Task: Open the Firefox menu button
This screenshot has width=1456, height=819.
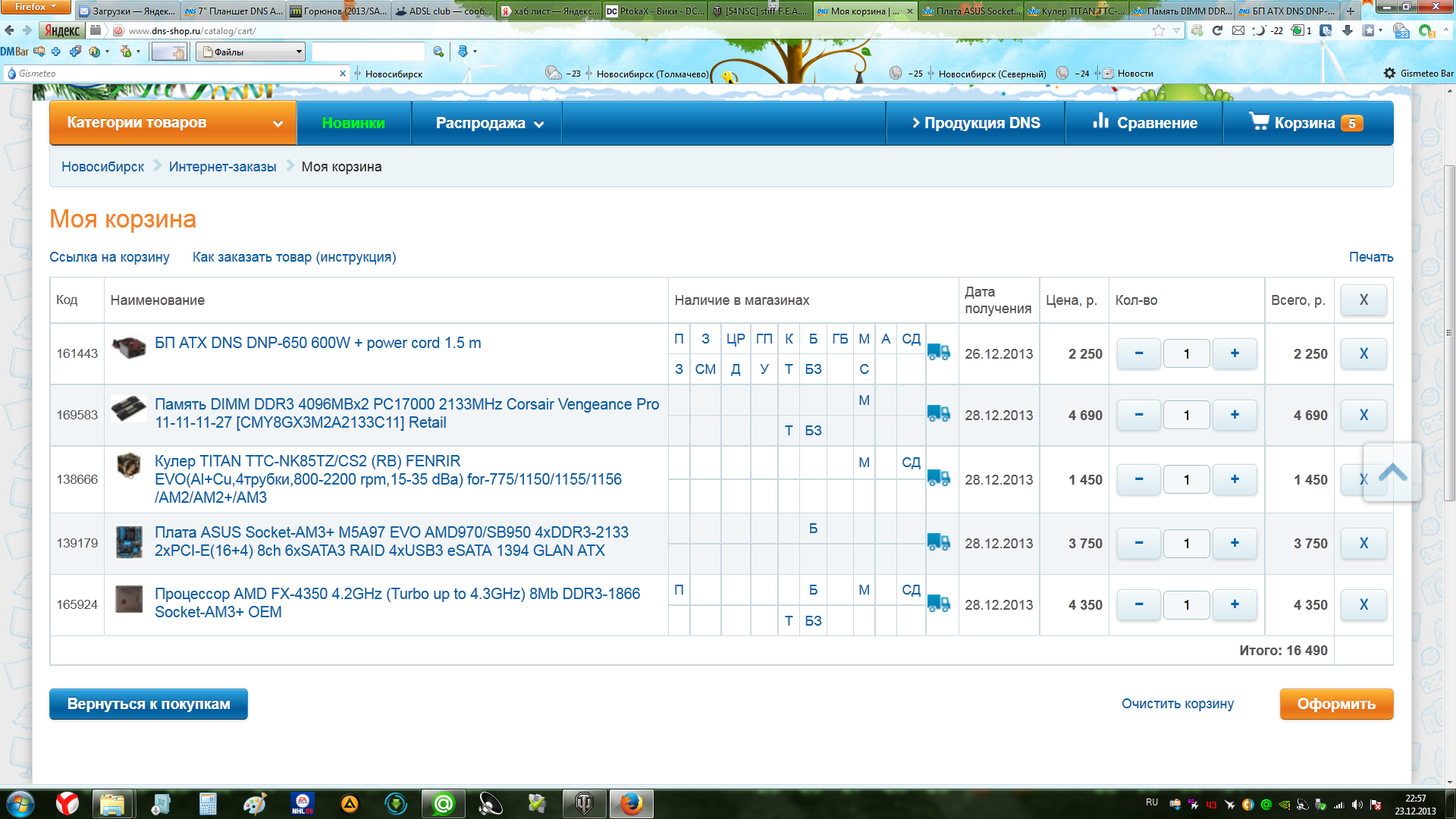Action: coord(35,7)
